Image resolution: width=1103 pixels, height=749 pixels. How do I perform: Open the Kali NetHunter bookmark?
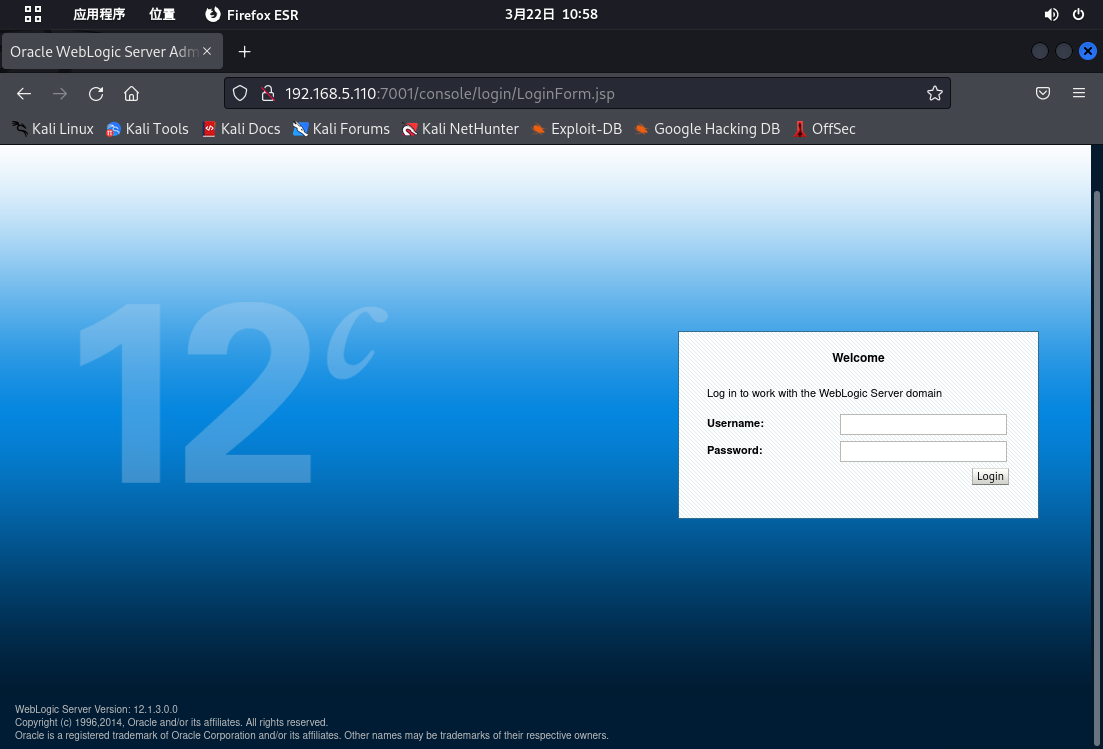(461, 129)
